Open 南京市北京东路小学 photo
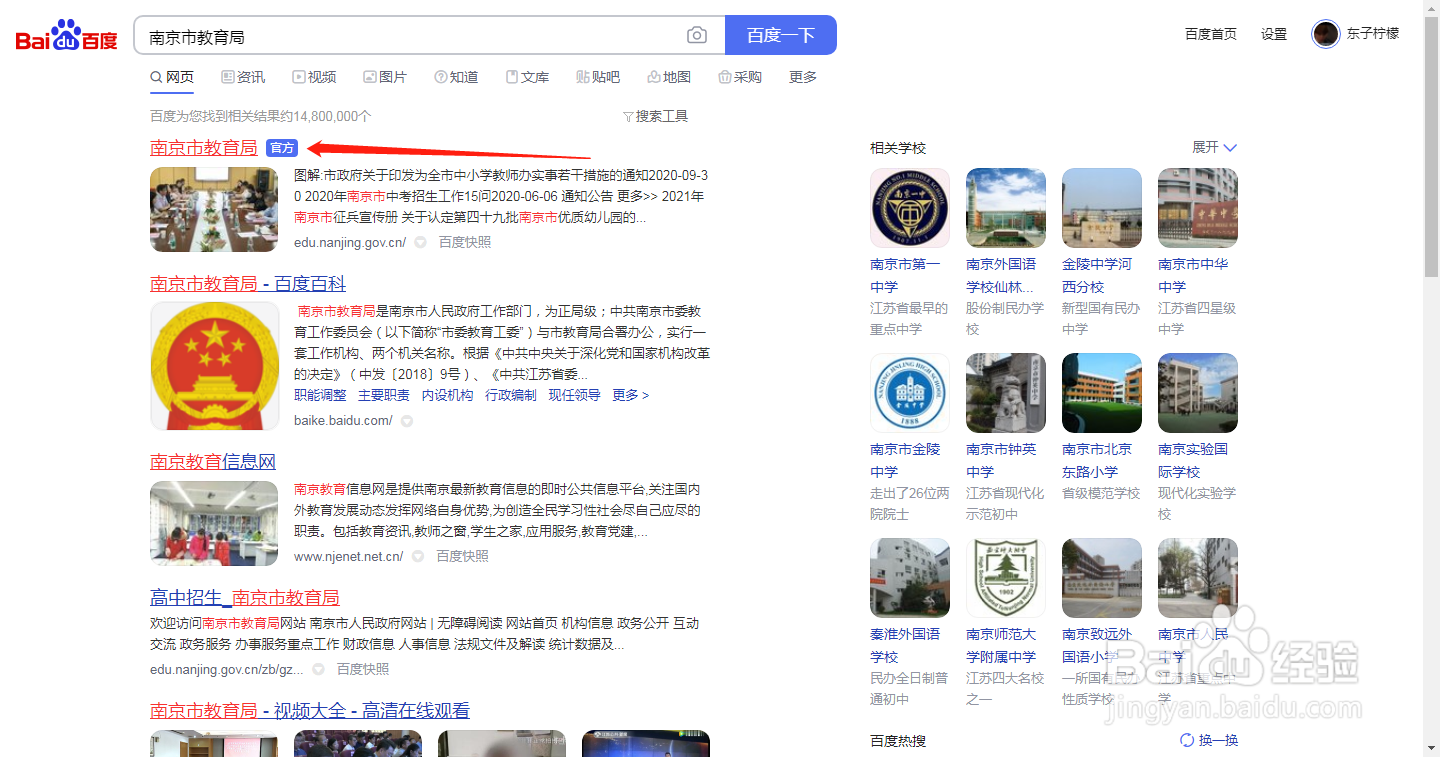 tap(1102, 393)
